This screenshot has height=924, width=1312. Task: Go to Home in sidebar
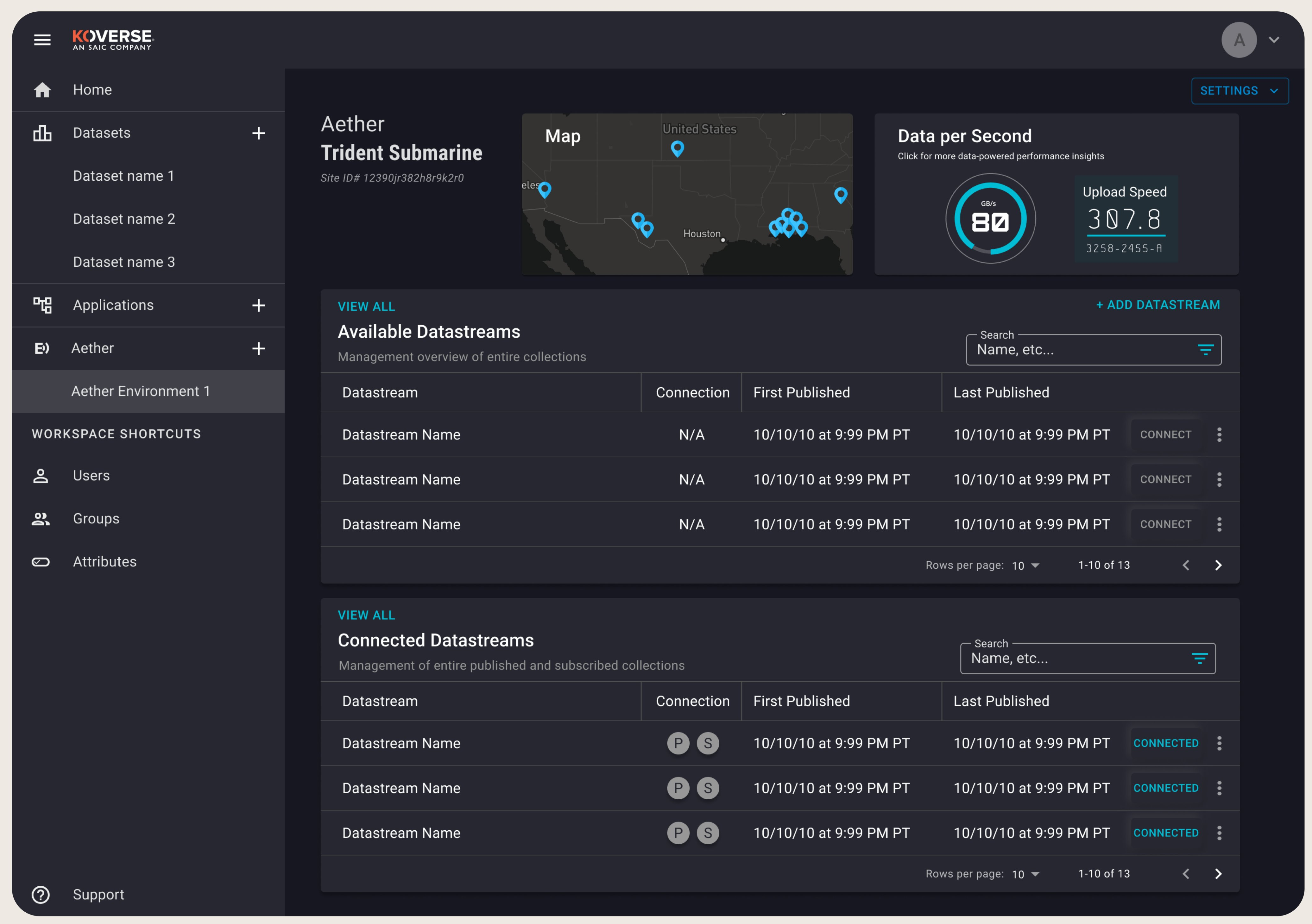148,90
